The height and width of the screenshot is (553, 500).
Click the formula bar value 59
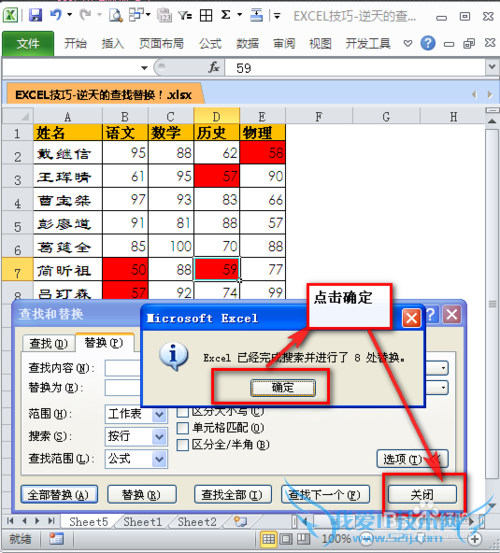point(244,68)
